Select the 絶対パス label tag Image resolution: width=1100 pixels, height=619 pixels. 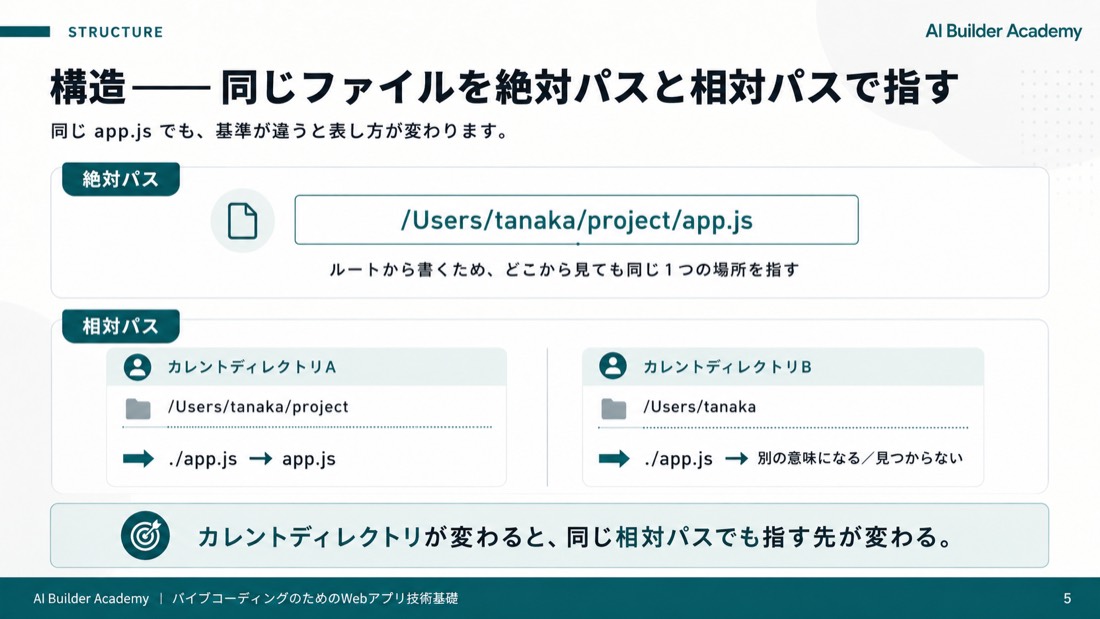[x=121, y=179]
